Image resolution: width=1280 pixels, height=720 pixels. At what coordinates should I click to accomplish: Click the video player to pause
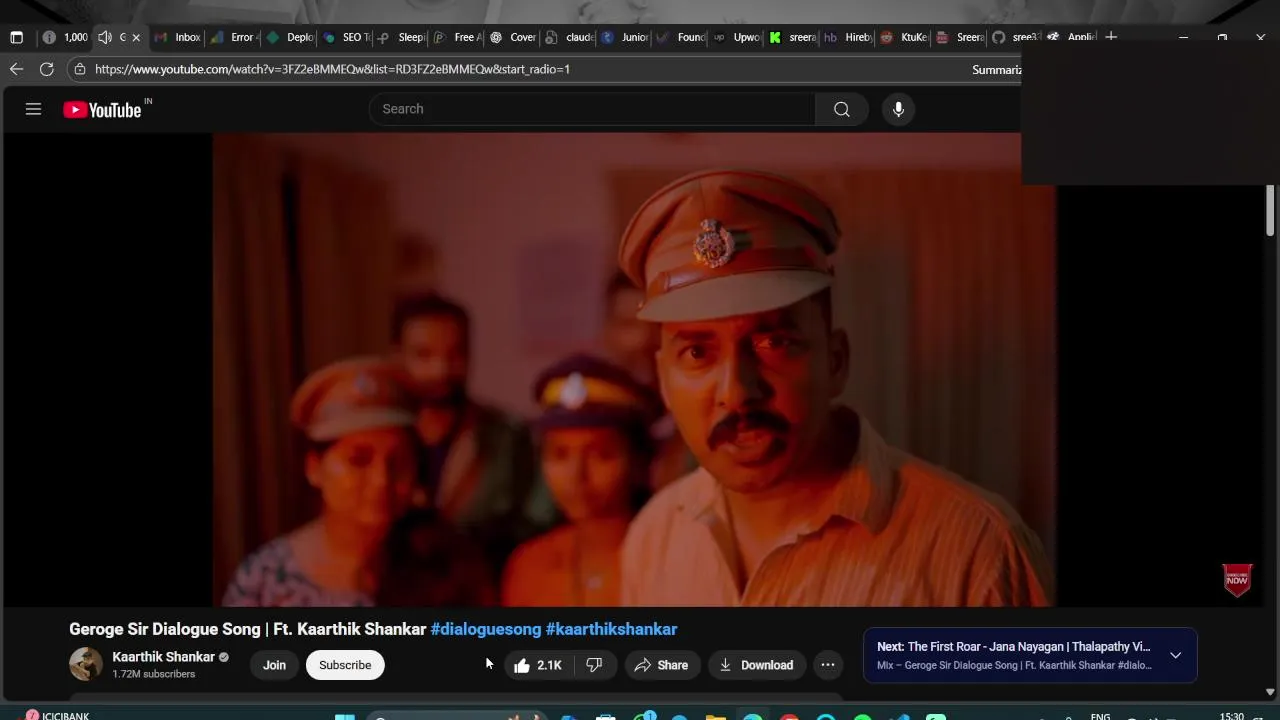point(633,369)
